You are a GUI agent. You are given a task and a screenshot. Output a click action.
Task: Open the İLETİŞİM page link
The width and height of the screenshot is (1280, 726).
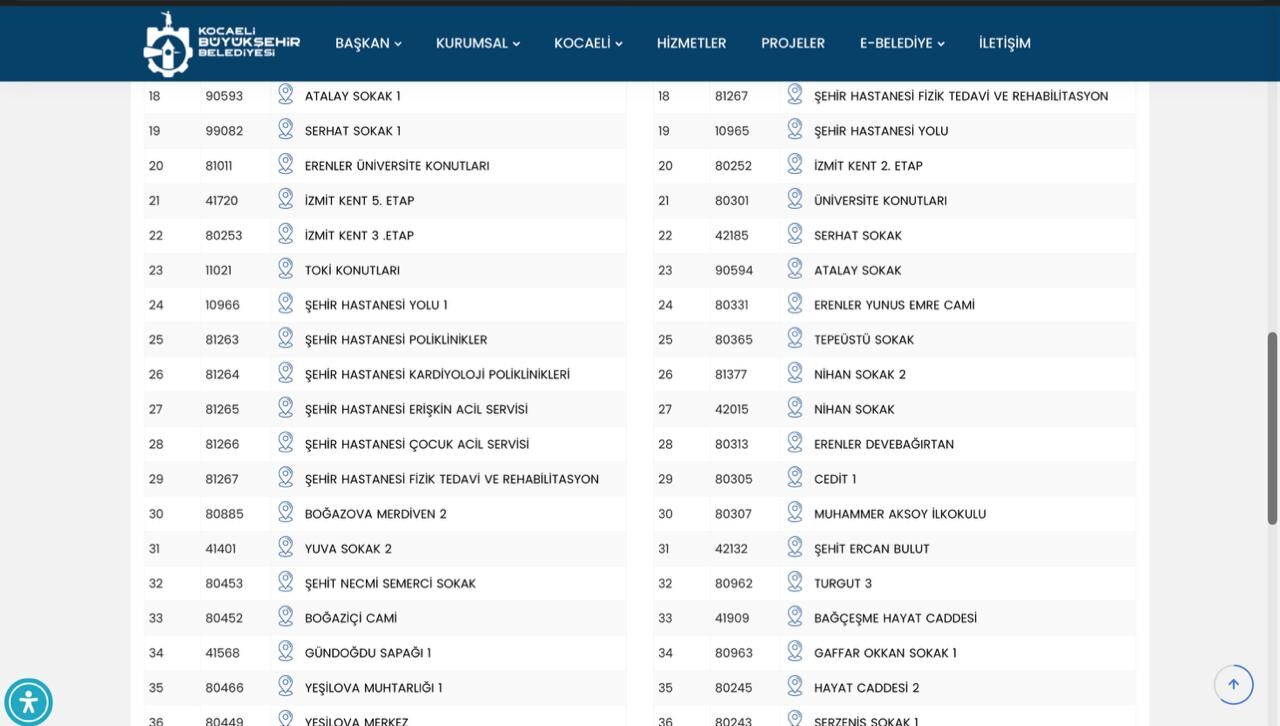(x=1005, y=43)
